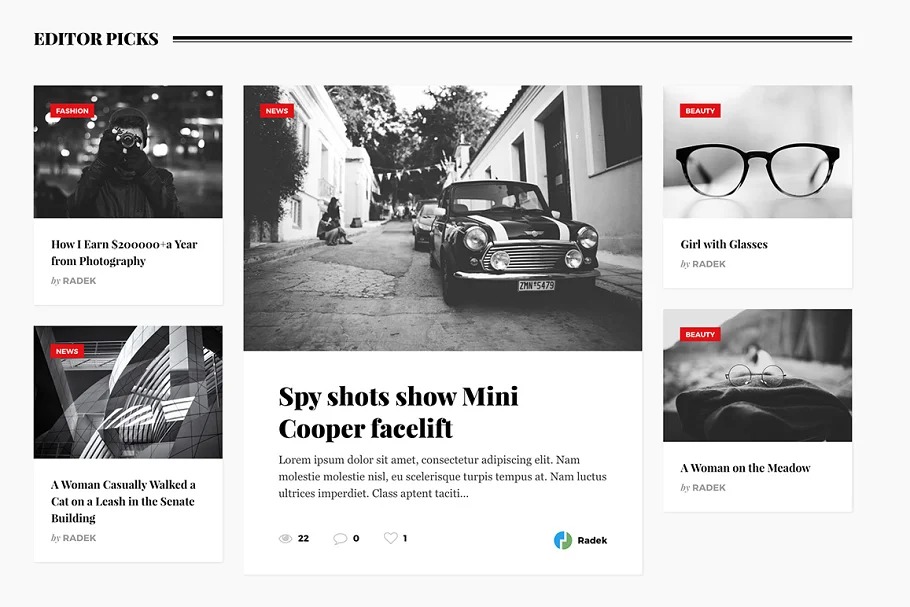
Task: Click BEAUTY tag on the glasses image
Action: coord(700,111)
